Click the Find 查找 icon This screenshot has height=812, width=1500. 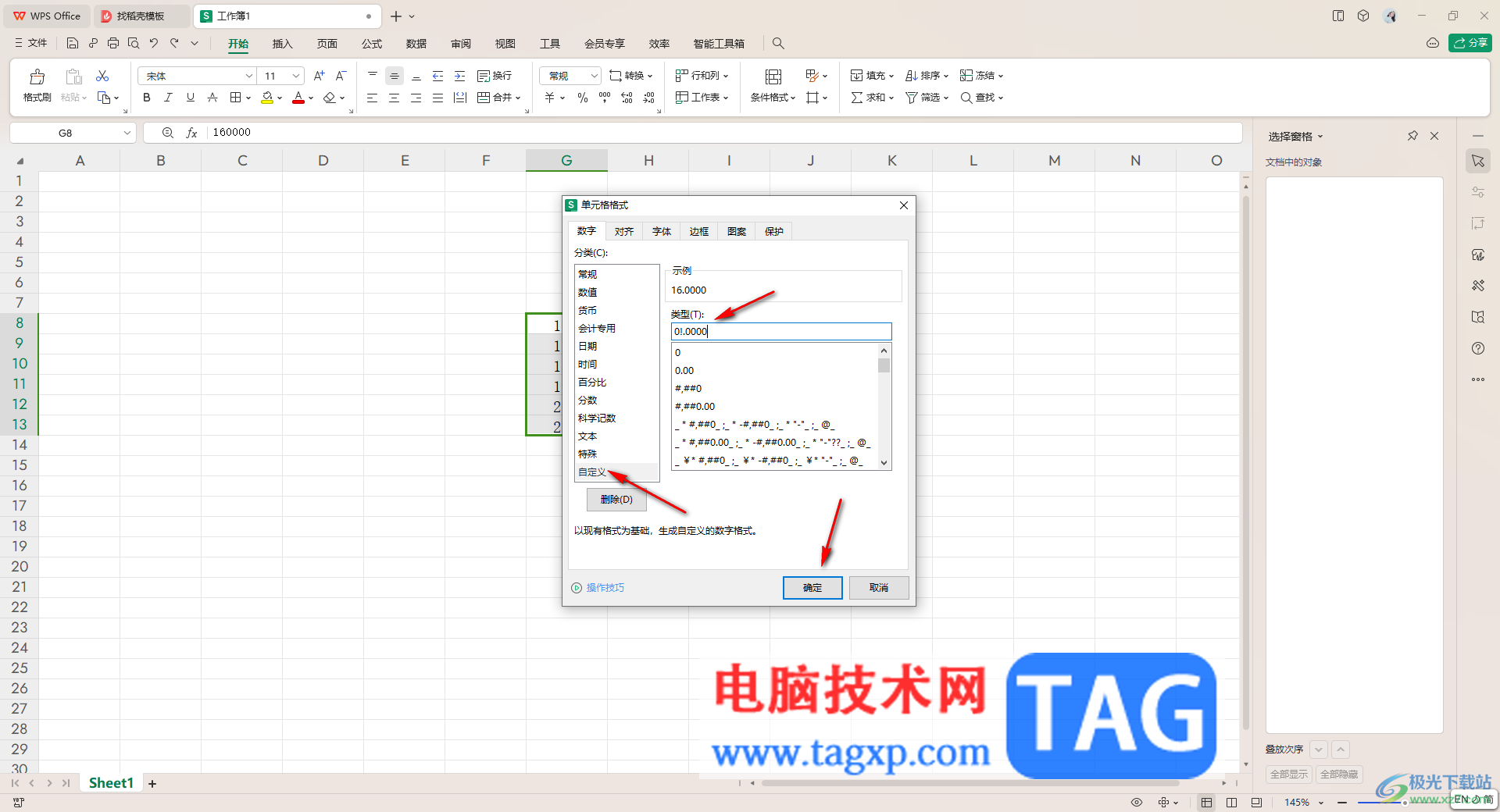point(966,98)
